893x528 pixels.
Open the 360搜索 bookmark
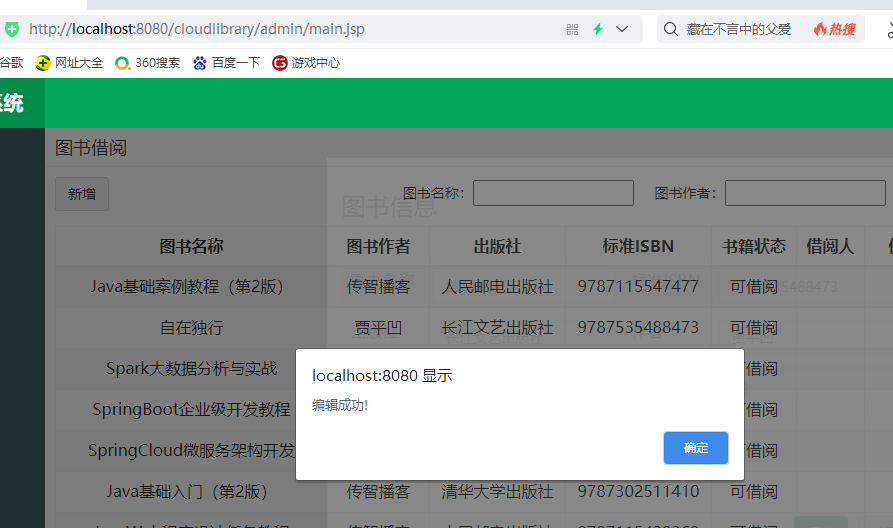click(x=148, y=63)
